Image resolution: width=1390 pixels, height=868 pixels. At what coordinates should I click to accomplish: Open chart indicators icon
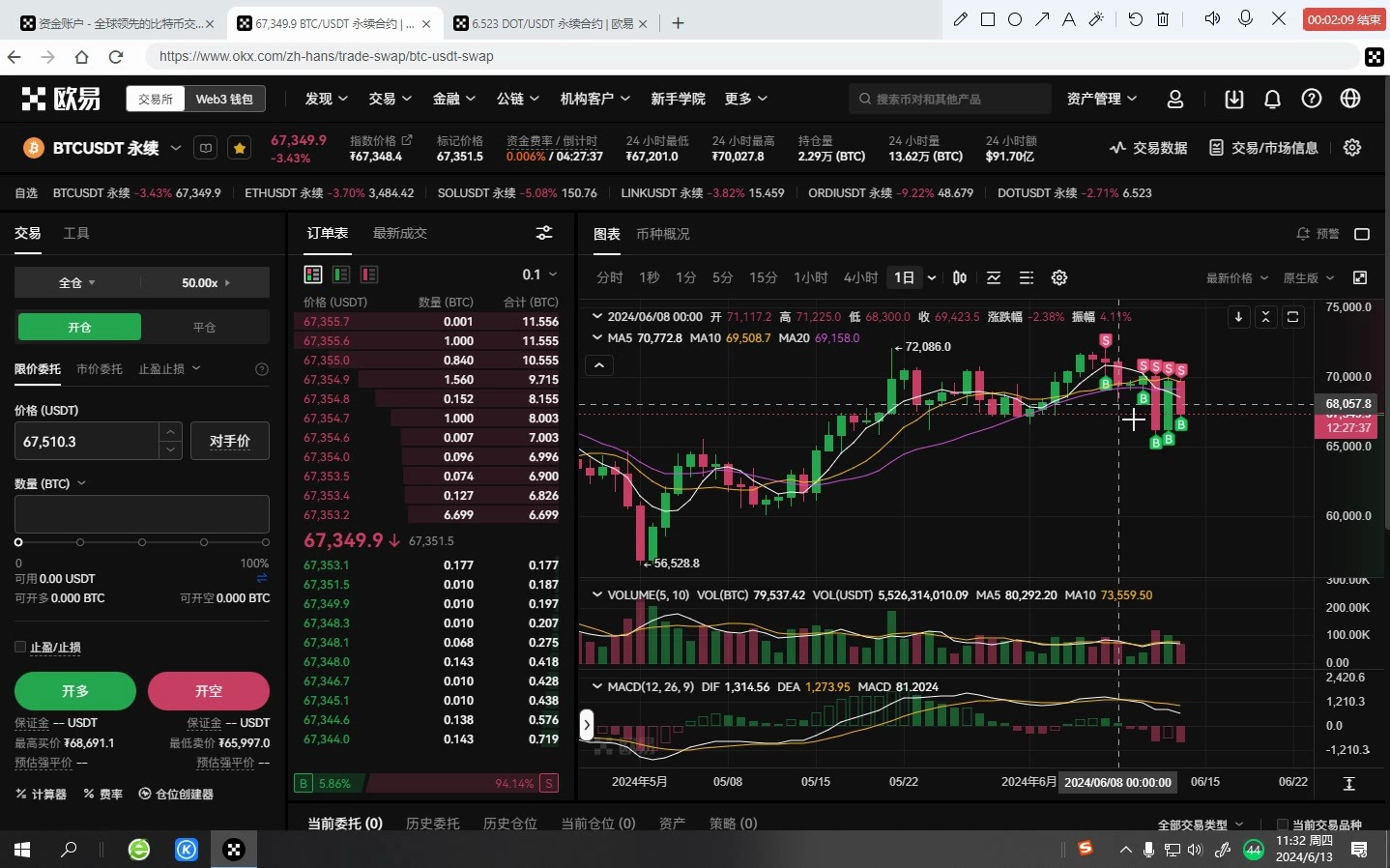[994, 277]
